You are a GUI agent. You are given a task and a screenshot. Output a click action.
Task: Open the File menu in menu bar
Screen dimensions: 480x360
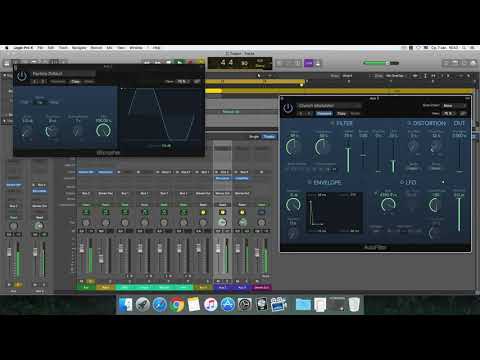[40, 48]
